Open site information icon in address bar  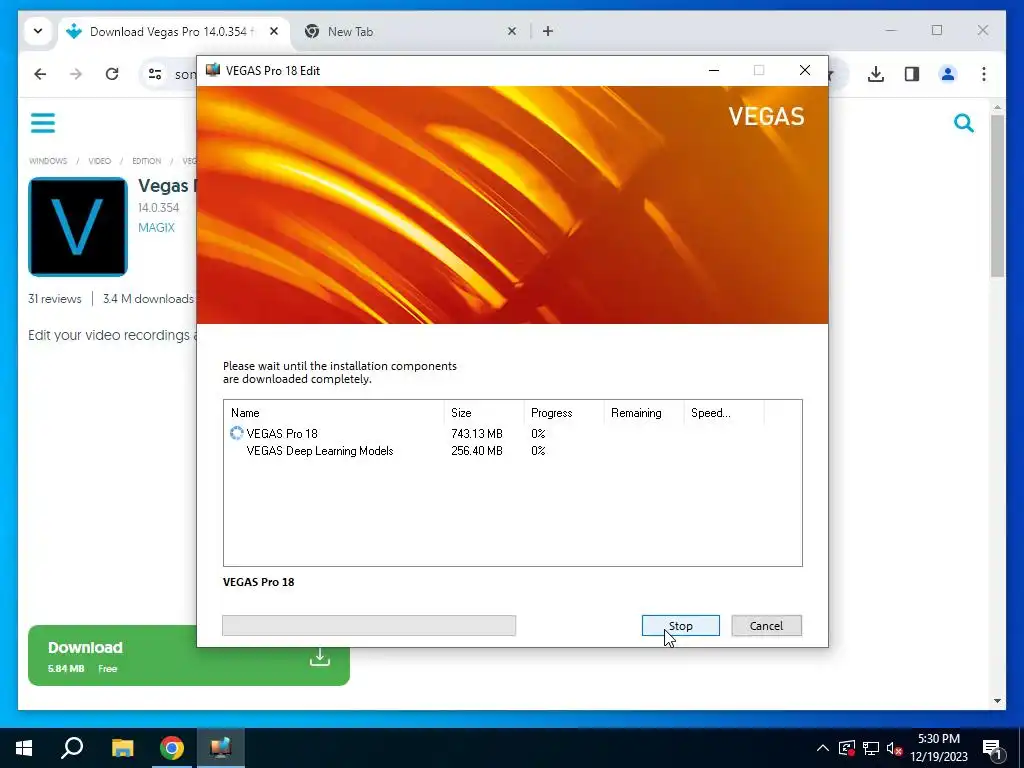(155, 74)
